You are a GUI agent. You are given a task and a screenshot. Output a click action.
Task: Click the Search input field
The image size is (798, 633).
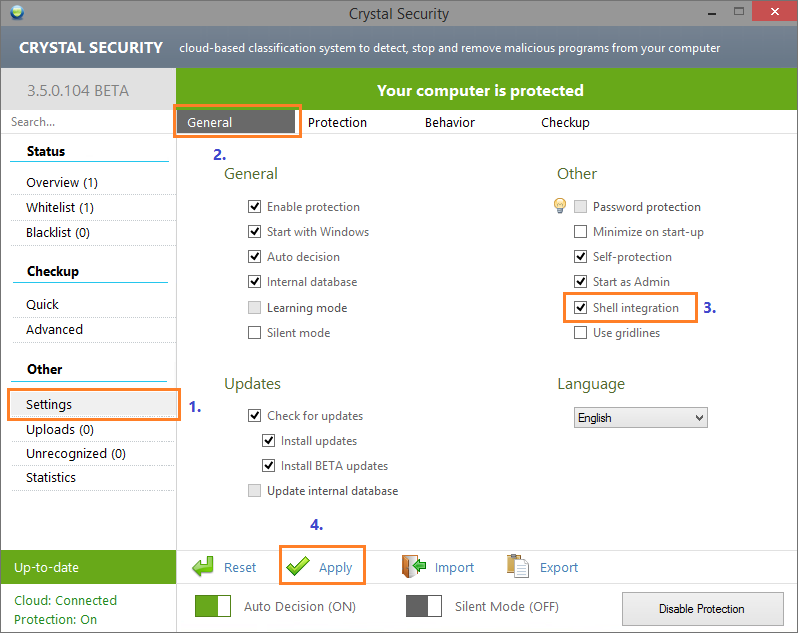tap(88, 122)
